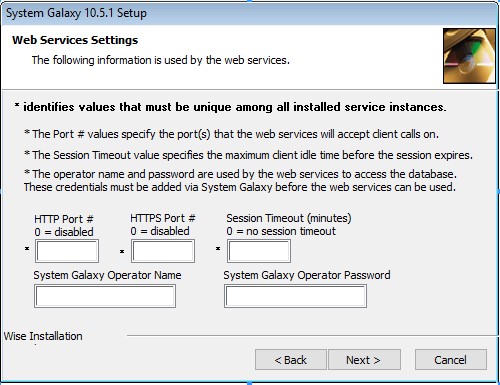Go back with the < Back button
Viewport: 500px width, 385px height.
pos(290,360)
